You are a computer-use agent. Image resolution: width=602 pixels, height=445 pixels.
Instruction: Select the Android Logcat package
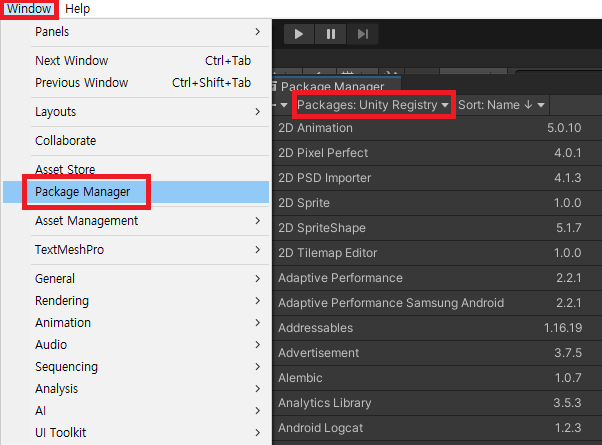(437, 427)
